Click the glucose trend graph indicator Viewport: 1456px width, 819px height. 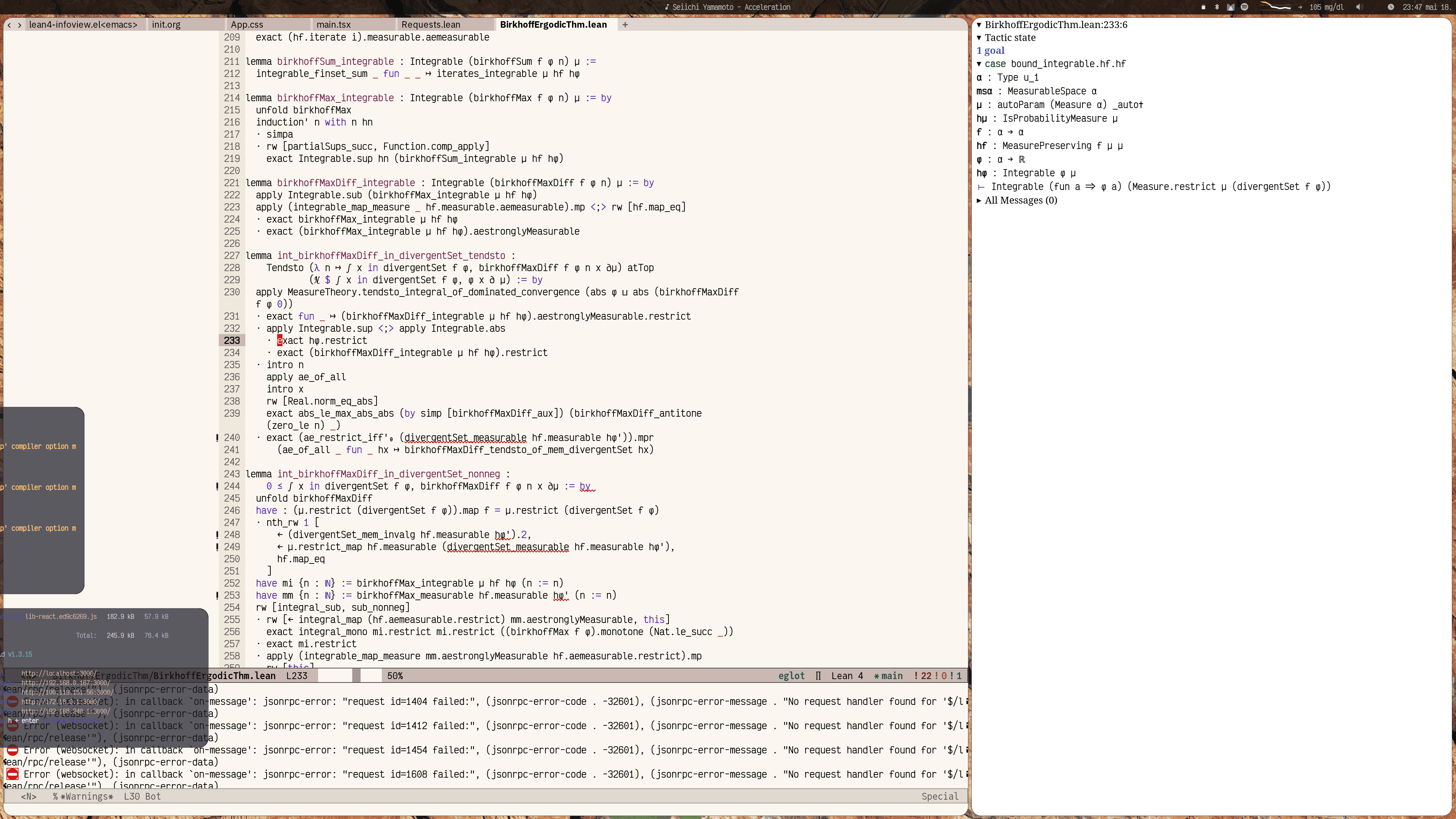1276,7
